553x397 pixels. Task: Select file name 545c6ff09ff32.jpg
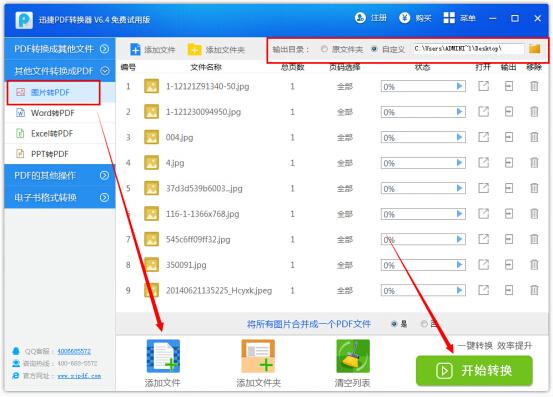click(x=198, y=240)
